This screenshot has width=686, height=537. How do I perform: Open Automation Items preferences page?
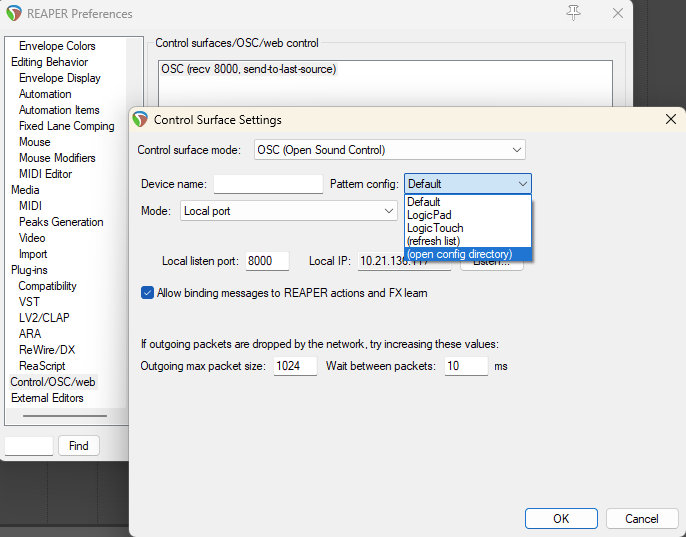(x=59, y=110)
